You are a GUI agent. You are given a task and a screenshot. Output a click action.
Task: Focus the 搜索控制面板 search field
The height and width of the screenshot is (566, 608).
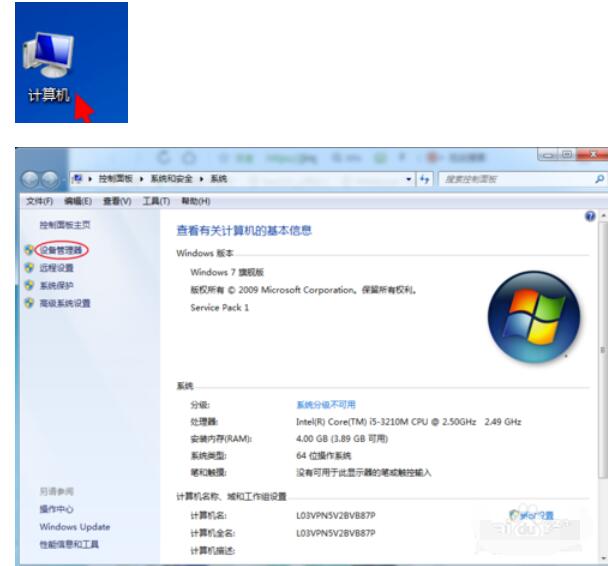coord(518,179)
